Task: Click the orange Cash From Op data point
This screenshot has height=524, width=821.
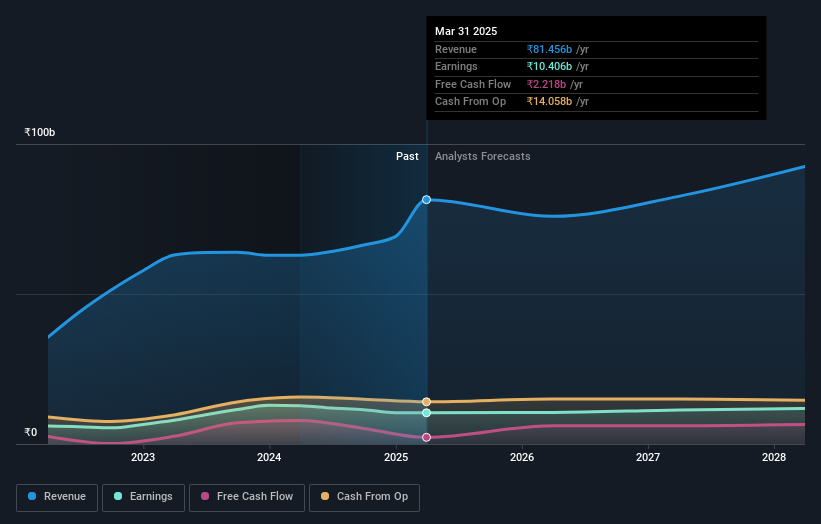Action: click(x=427, y=402)
